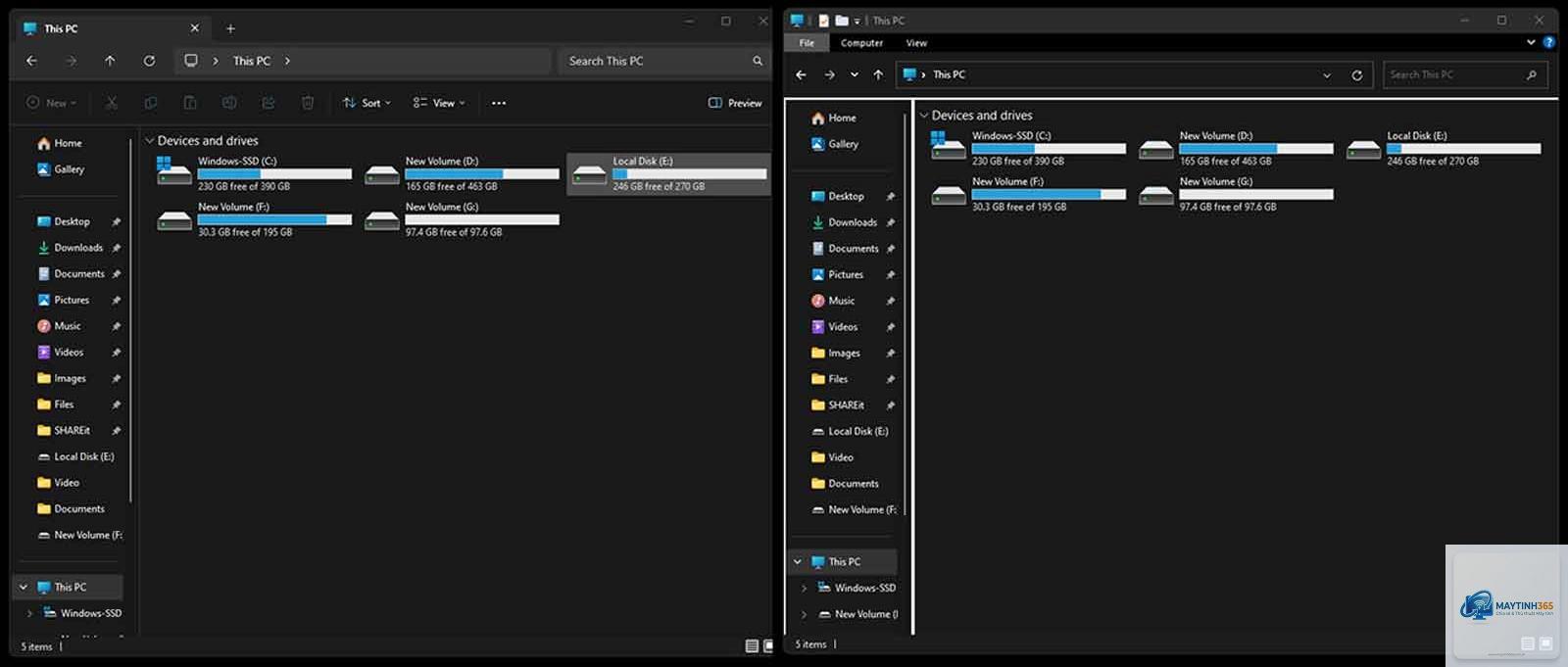Click Share icon in left window toolbar

click(269, 103)
